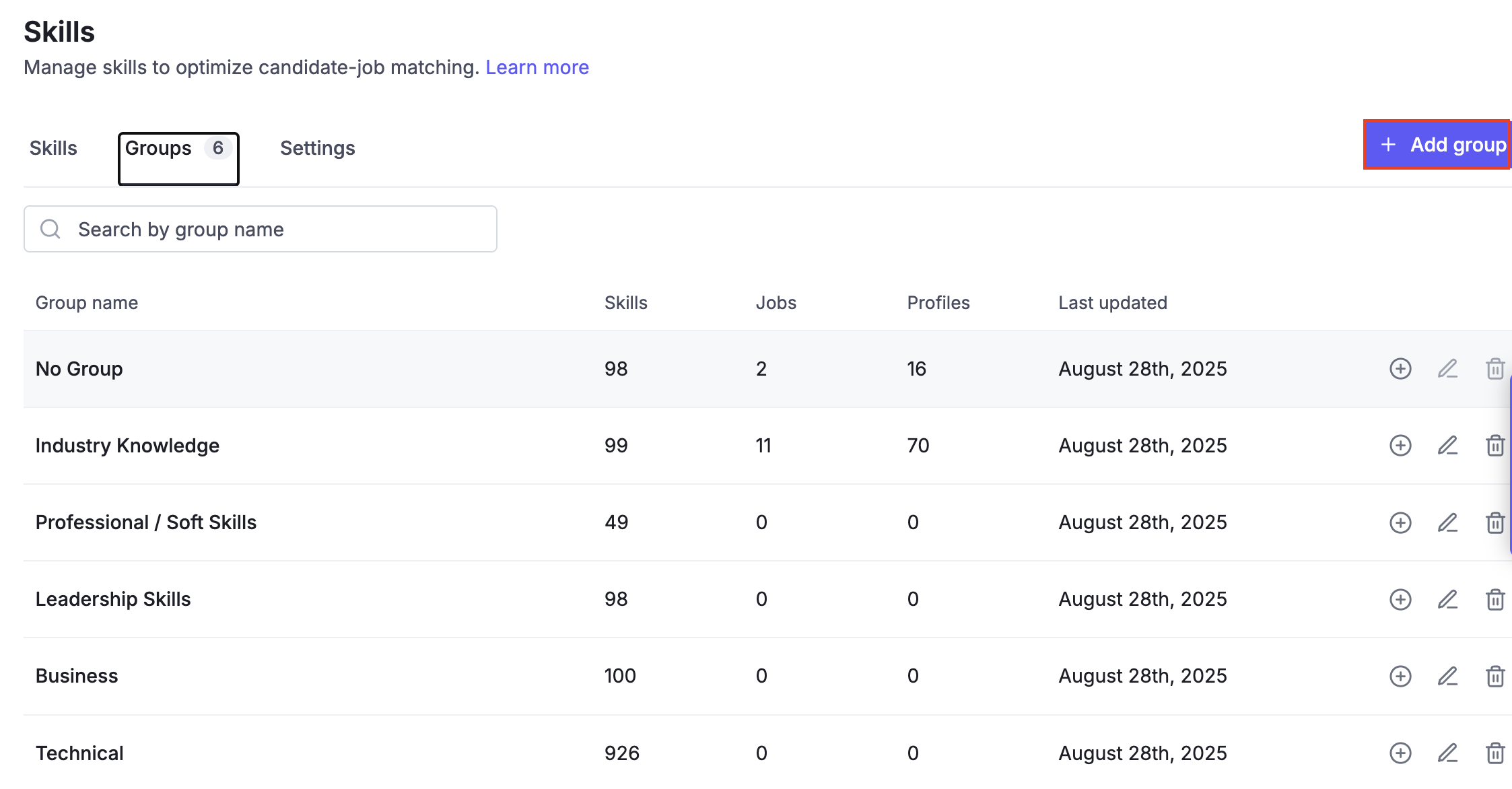Delete the Leadership Skills group

click(1495, 599)
